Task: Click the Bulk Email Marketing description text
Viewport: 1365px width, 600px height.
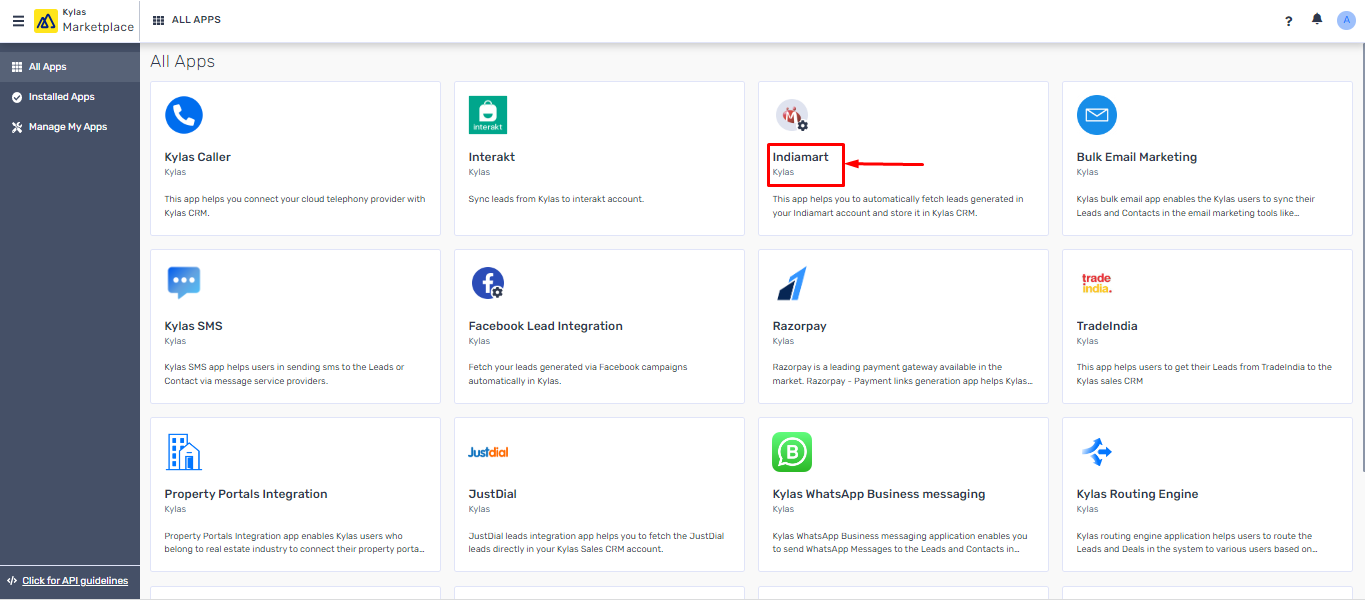Action: [x=1196, y=205]
